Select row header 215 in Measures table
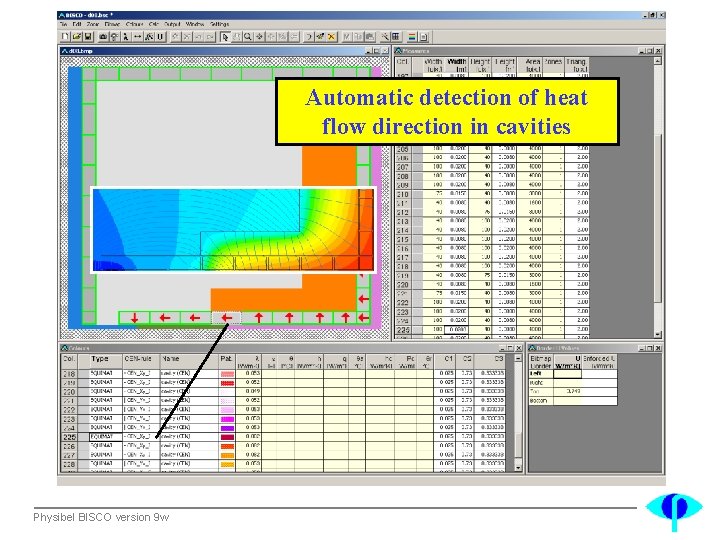The height and width of the screenshot is (540, 720). pyautogui.click(x=403, y=239)
